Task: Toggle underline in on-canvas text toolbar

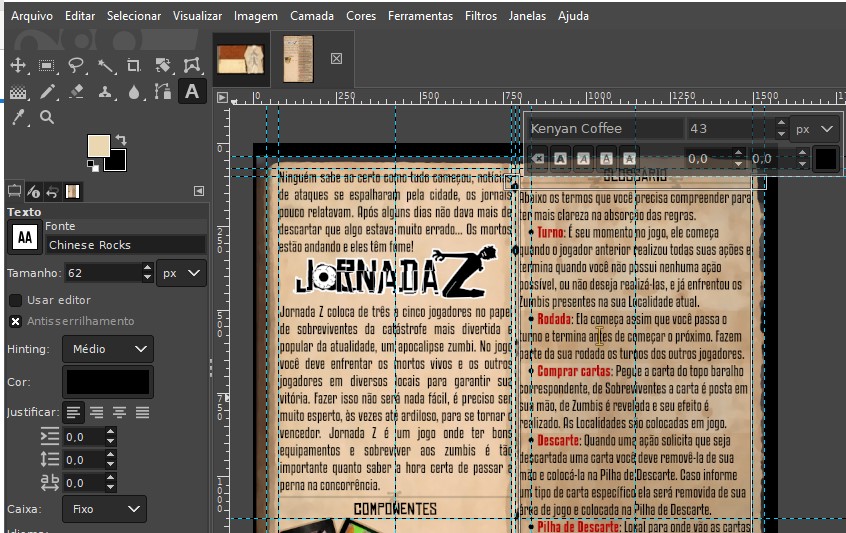Action: pyautogui.click(x=606, y=159)
